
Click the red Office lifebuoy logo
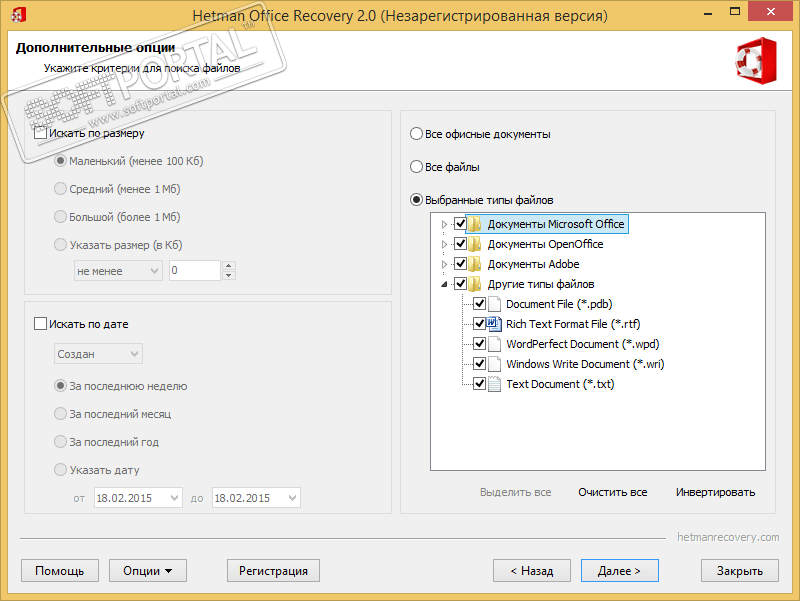pos(757,61)
